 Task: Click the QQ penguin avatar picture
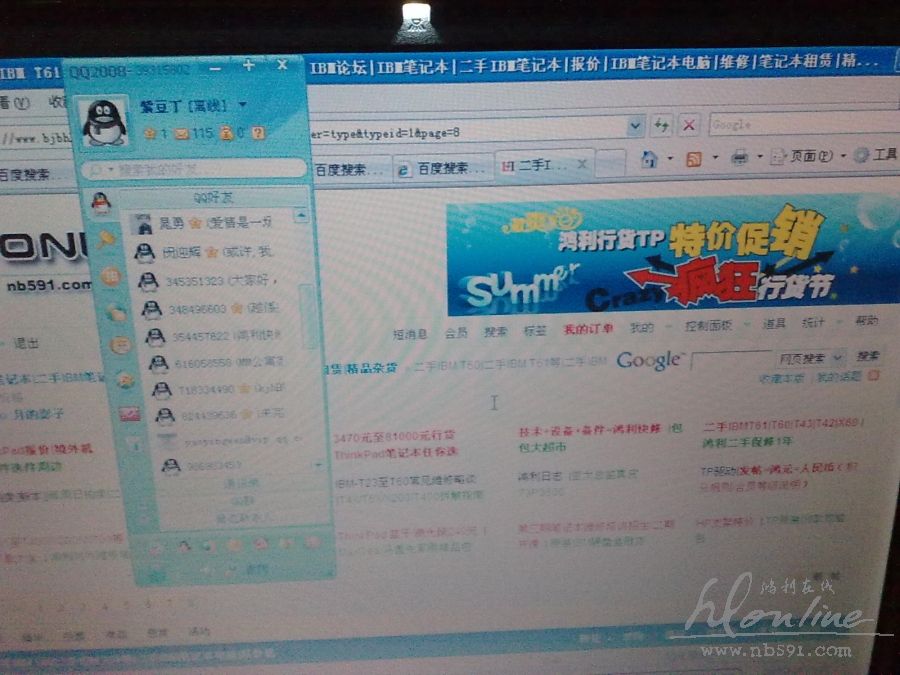coord(104,122)
